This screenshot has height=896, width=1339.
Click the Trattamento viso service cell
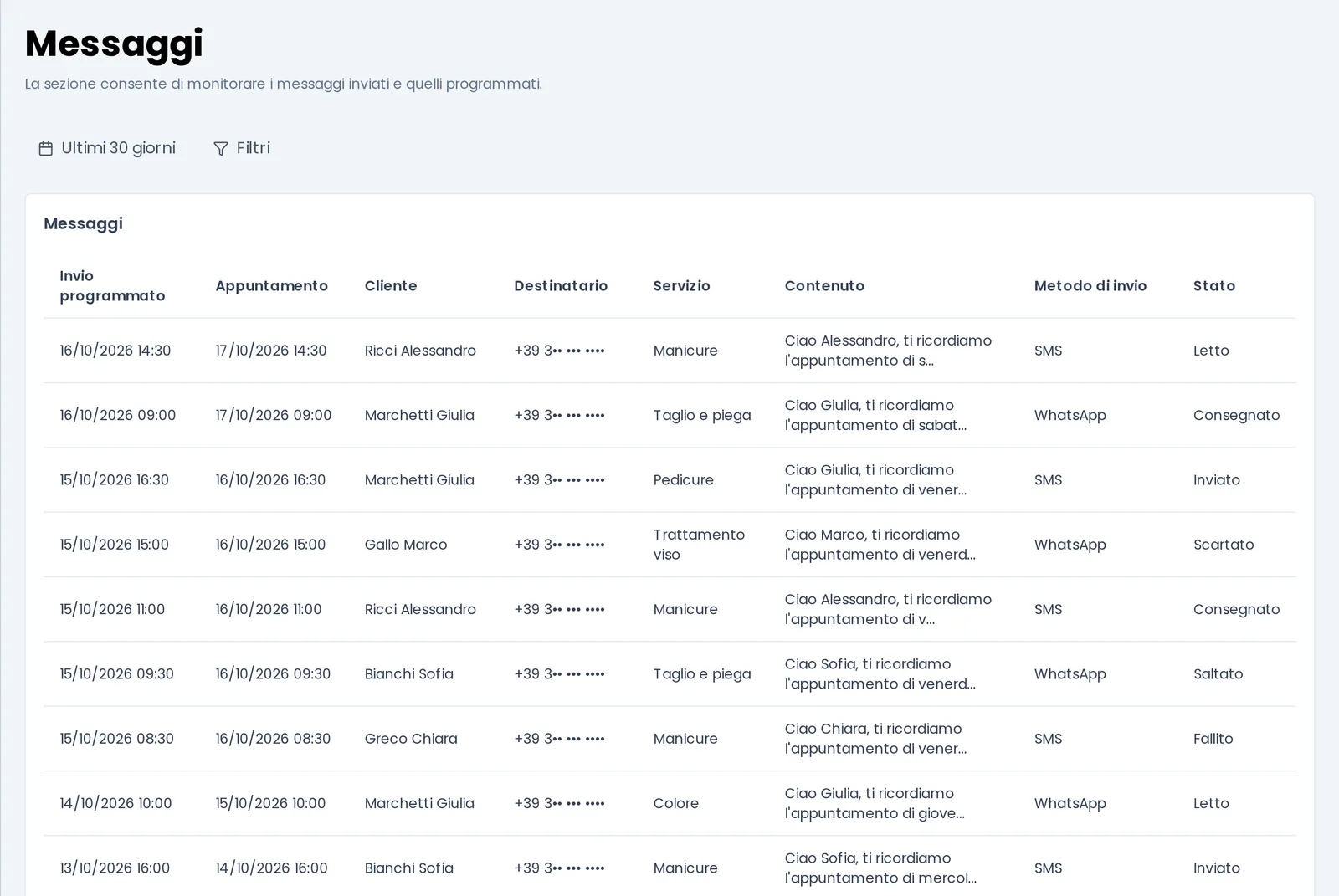click(699, 545)
